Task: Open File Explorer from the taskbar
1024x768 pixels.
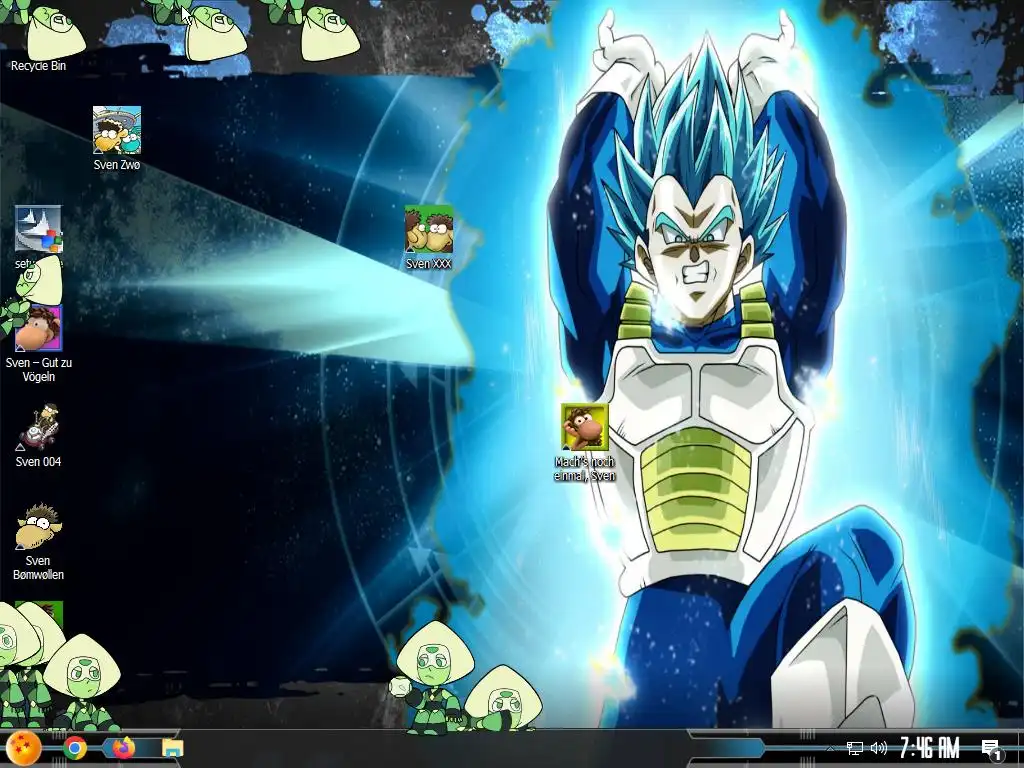Action: pyautogui.click(x=172, y=748)
